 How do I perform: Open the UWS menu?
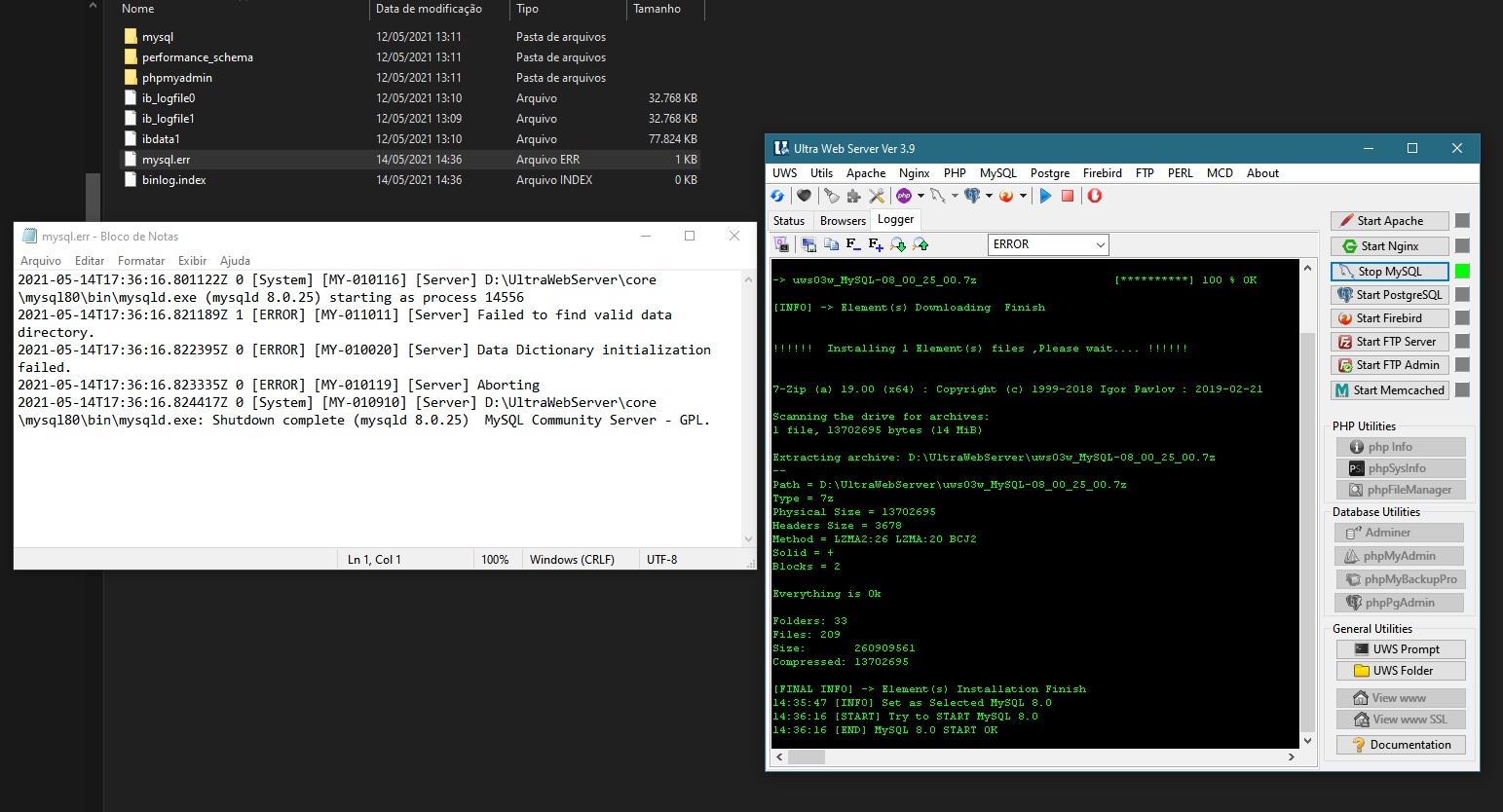784,173
